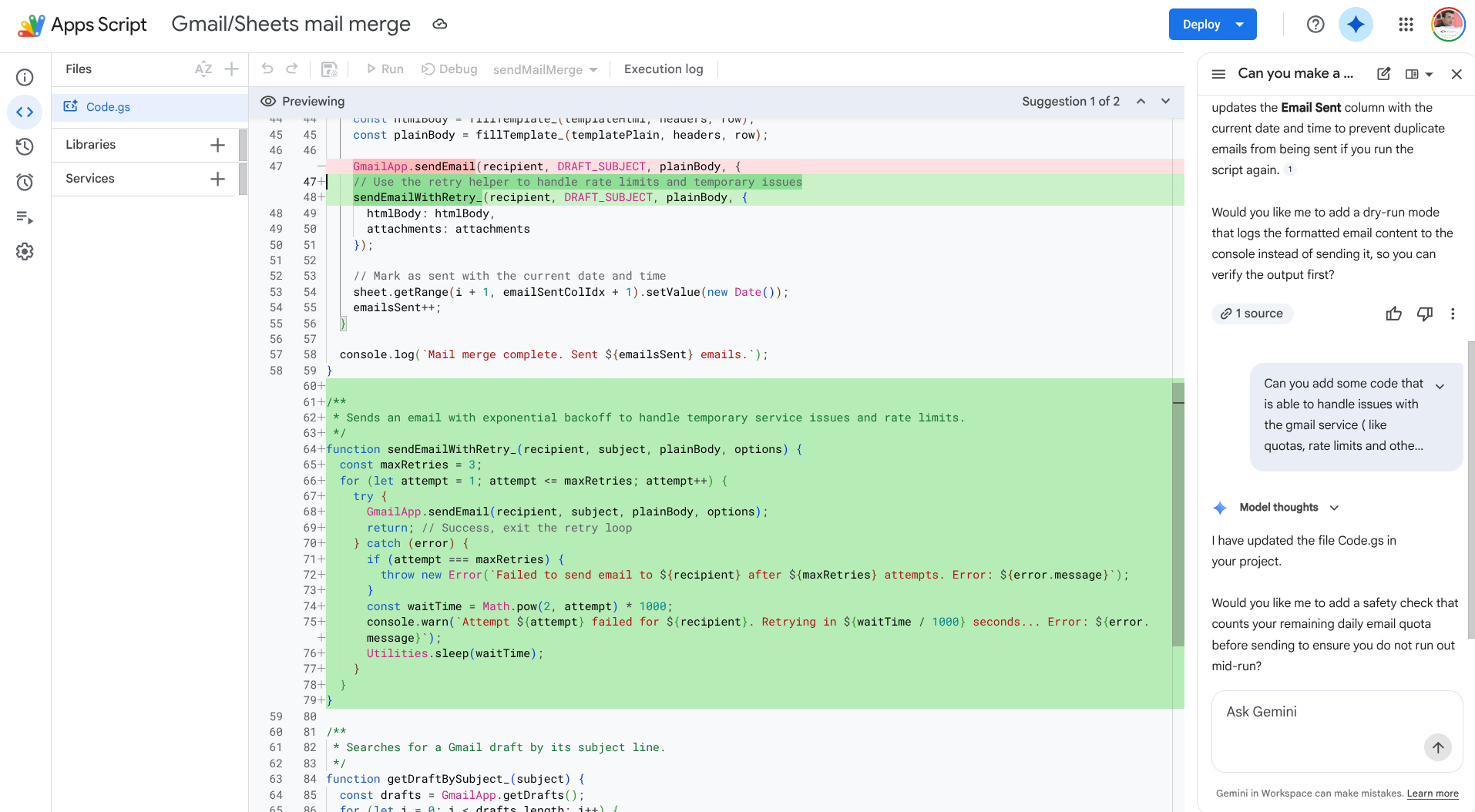Open the project Overview info icon

tap(25, 77)
